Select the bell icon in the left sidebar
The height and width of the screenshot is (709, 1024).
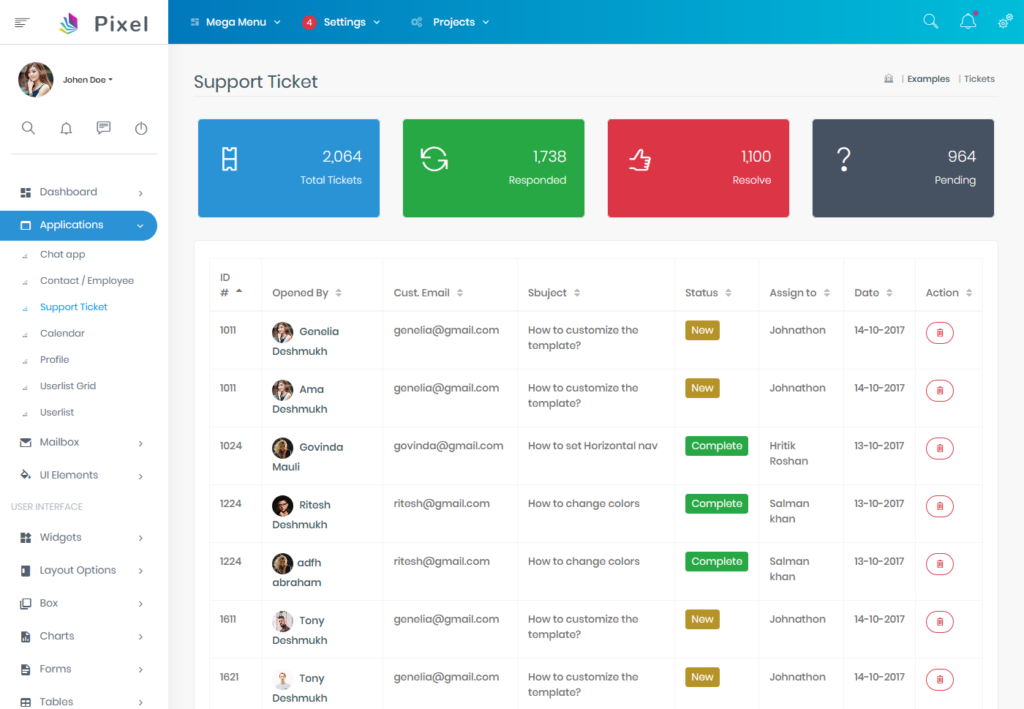[65, 127]
